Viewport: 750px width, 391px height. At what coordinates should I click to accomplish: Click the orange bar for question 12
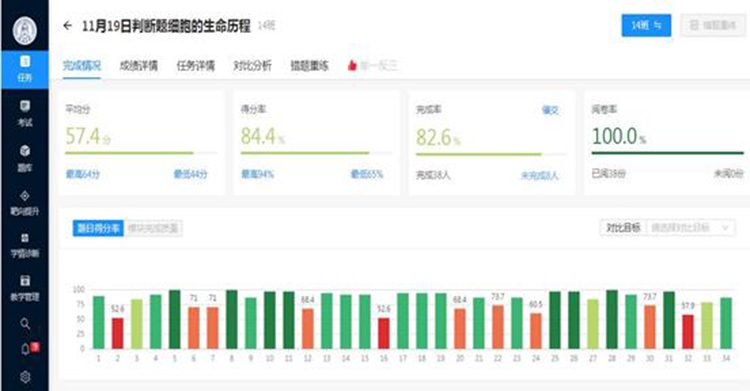pyautogui.click(x=308, y=329)
